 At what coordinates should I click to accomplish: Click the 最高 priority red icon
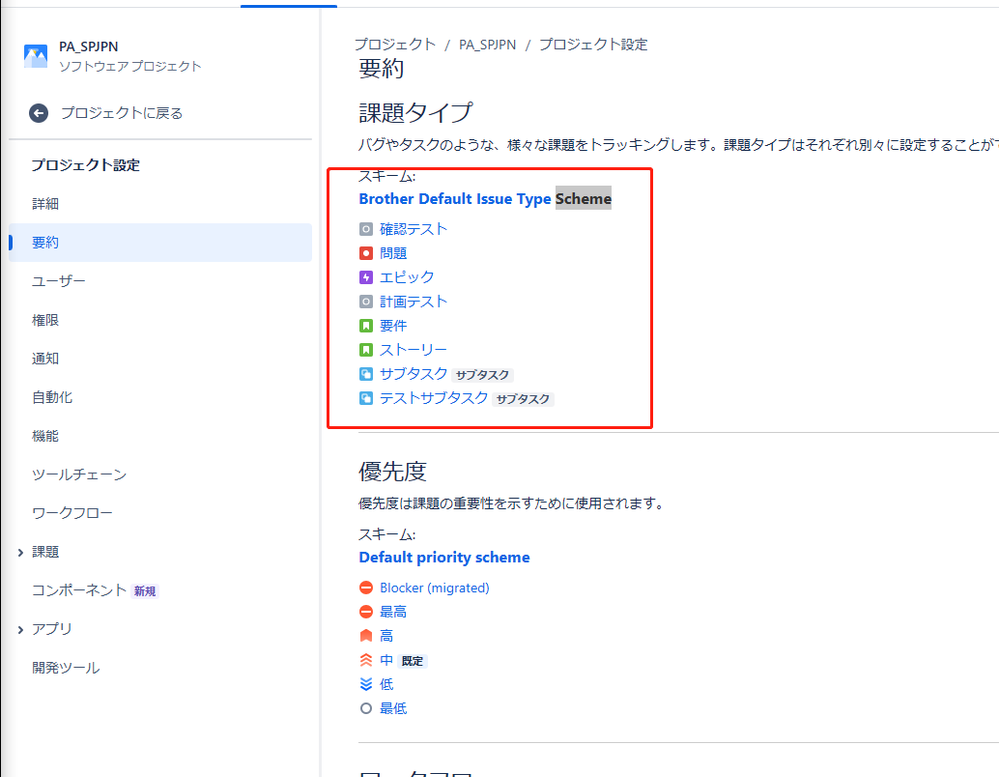point(366,611)
